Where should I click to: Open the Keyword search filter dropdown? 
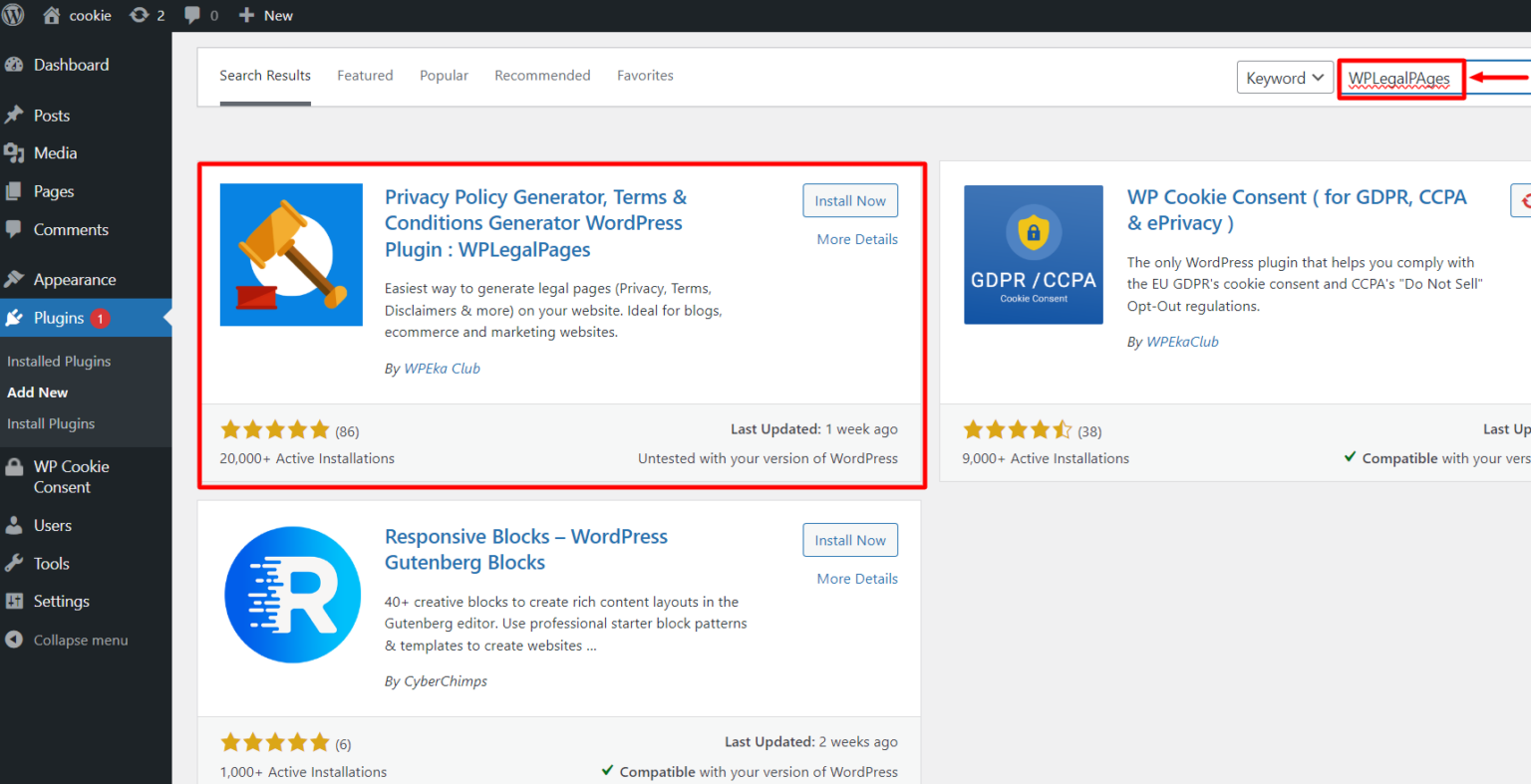coord(1285,77)
